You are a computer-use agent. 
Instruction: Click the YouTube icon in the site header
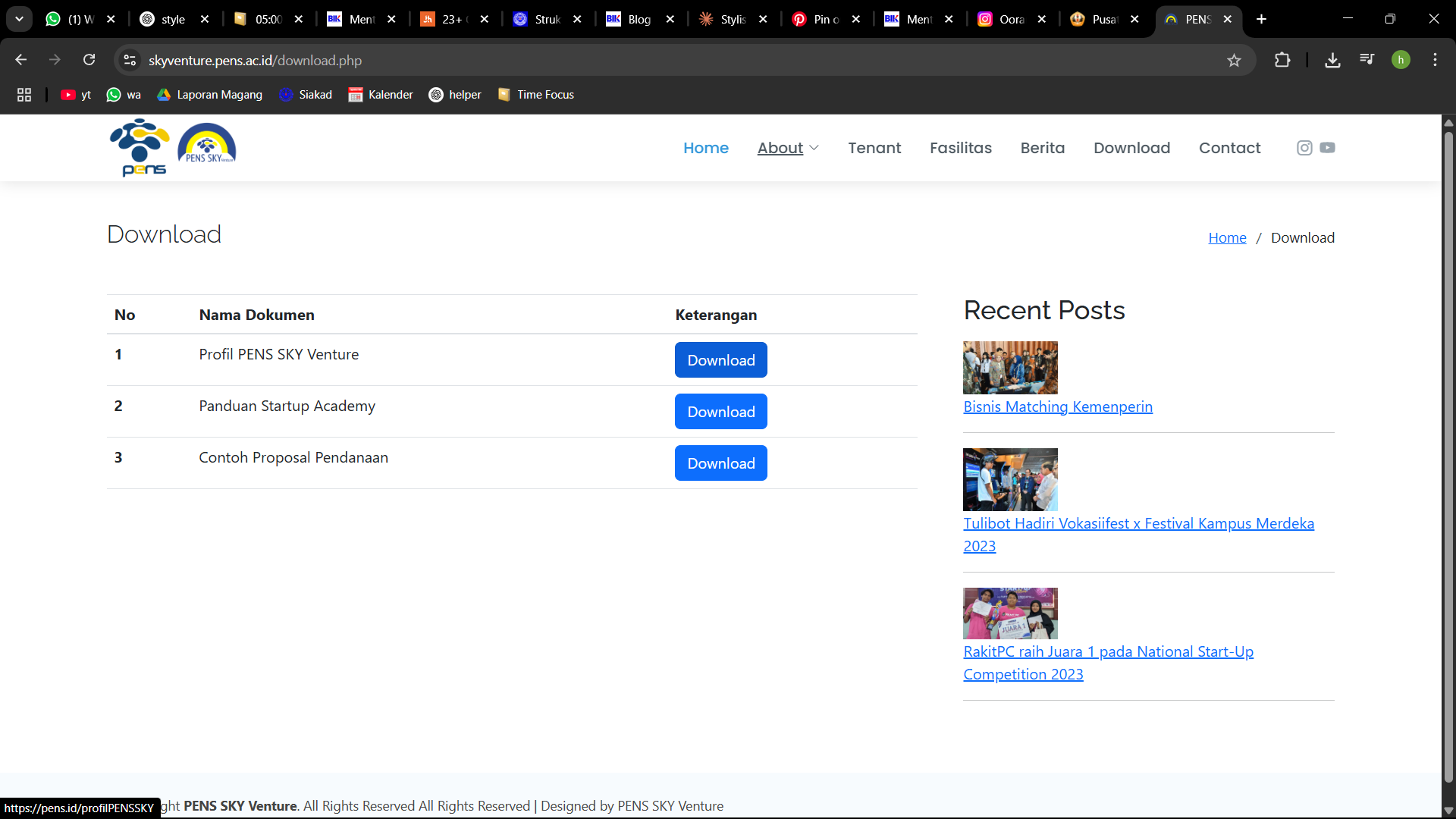[1327, 148]
